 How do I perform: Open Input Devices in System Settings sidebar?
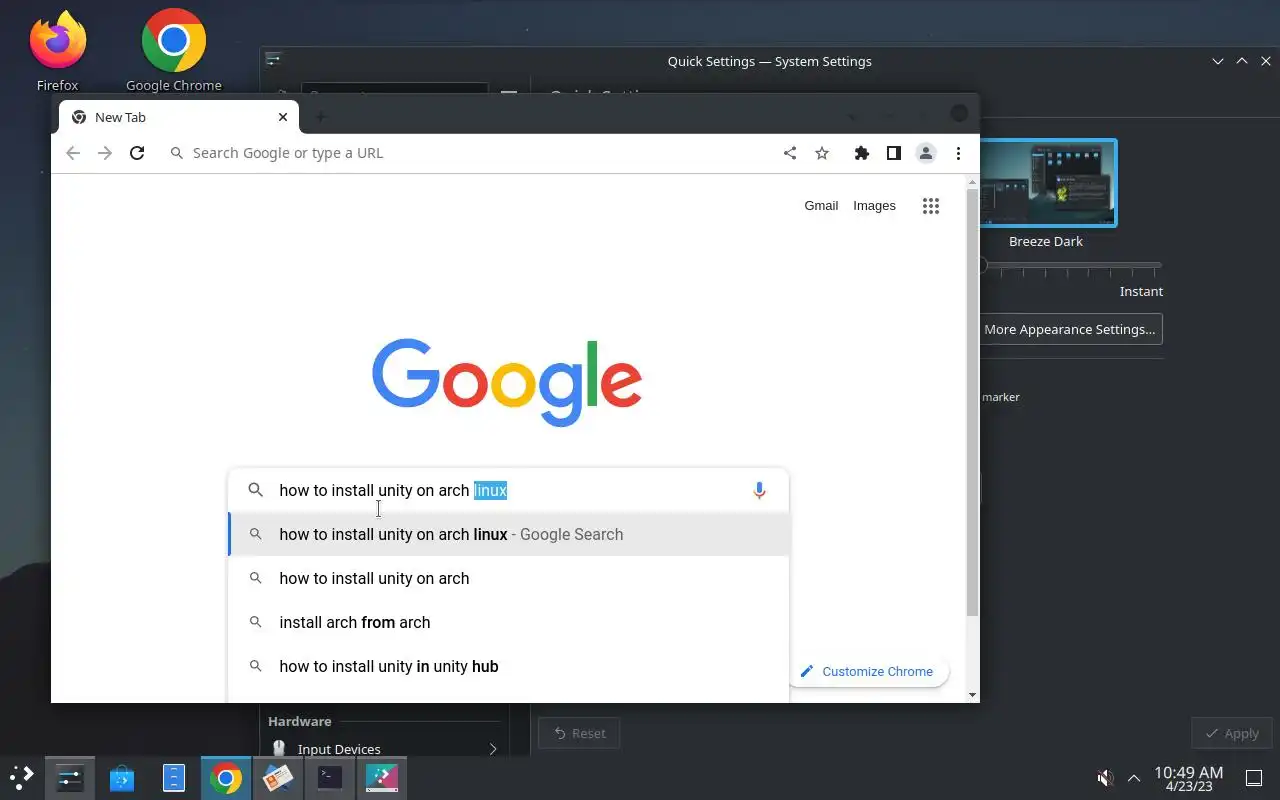383,749
